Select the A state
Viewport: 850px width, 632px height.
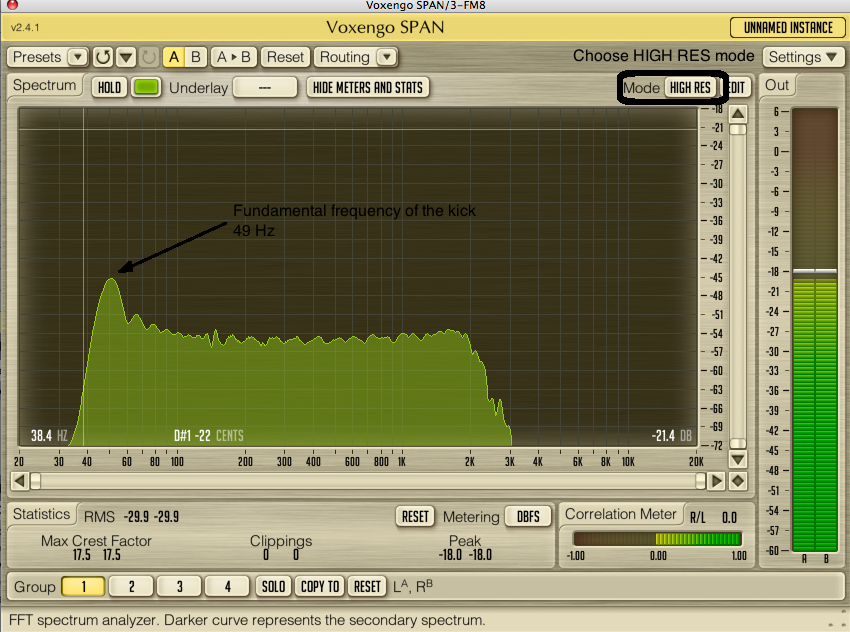[173, 57]
